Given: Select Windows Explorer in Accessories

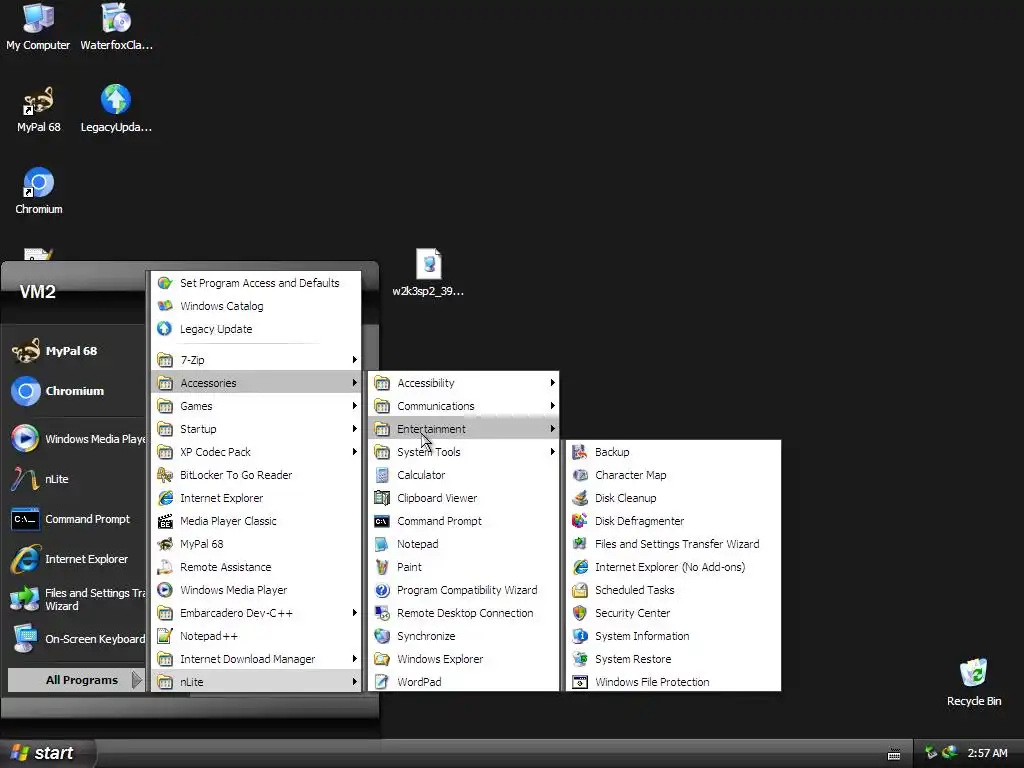Looking at the screenshot, I should pos(464,659).
